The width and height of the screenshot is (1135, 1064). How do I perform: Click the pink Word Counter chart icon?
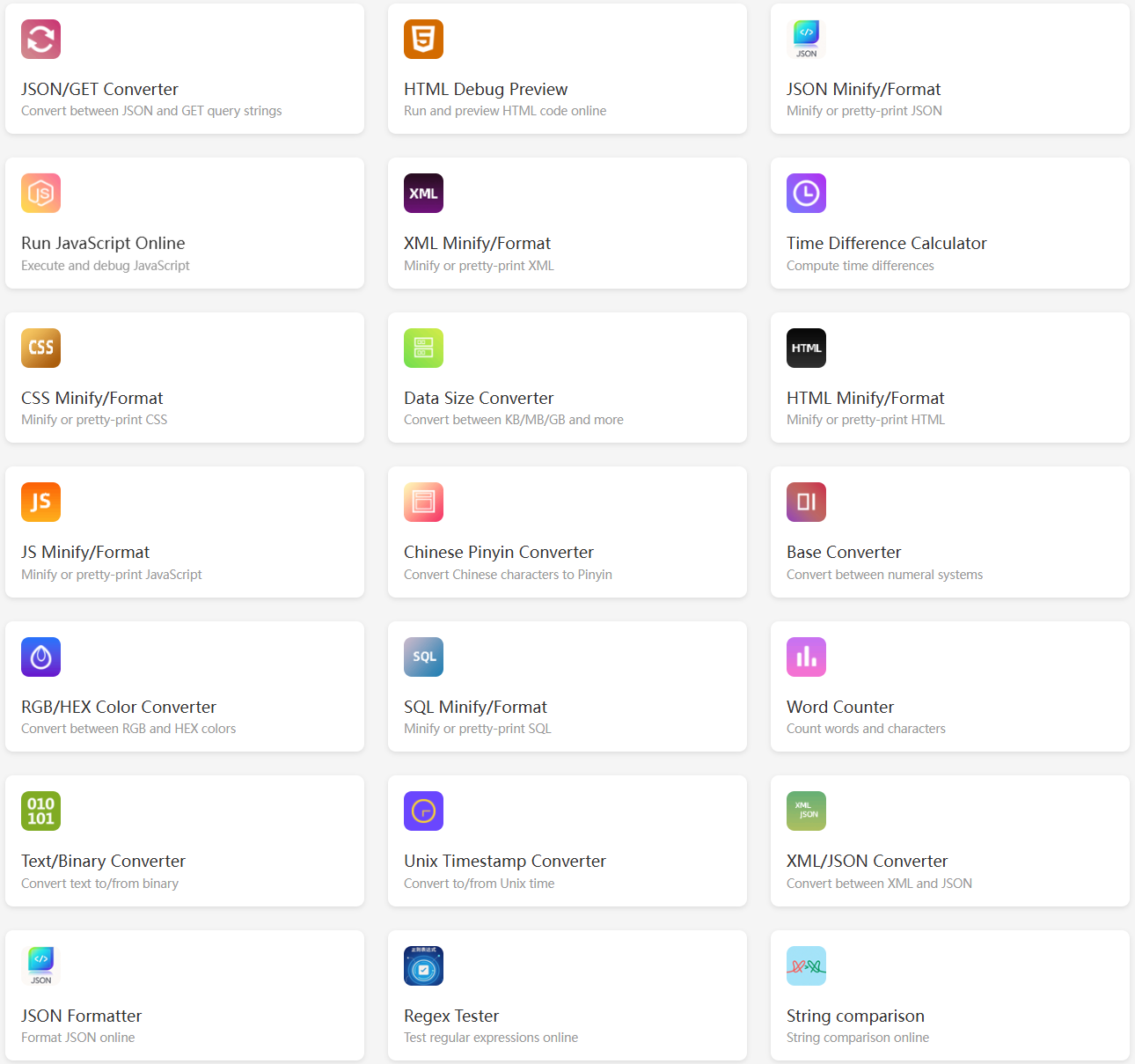click(806, 657)
